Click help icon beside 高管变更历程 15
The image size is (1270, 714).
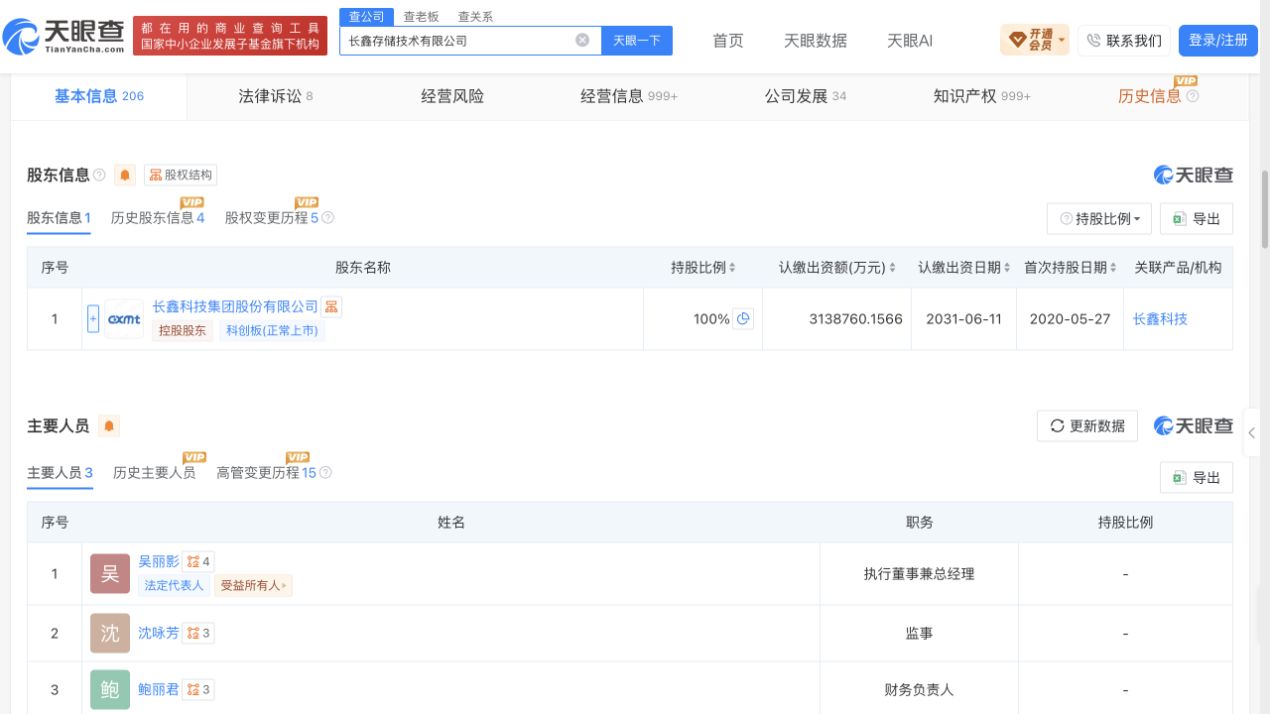pos(325,473)
